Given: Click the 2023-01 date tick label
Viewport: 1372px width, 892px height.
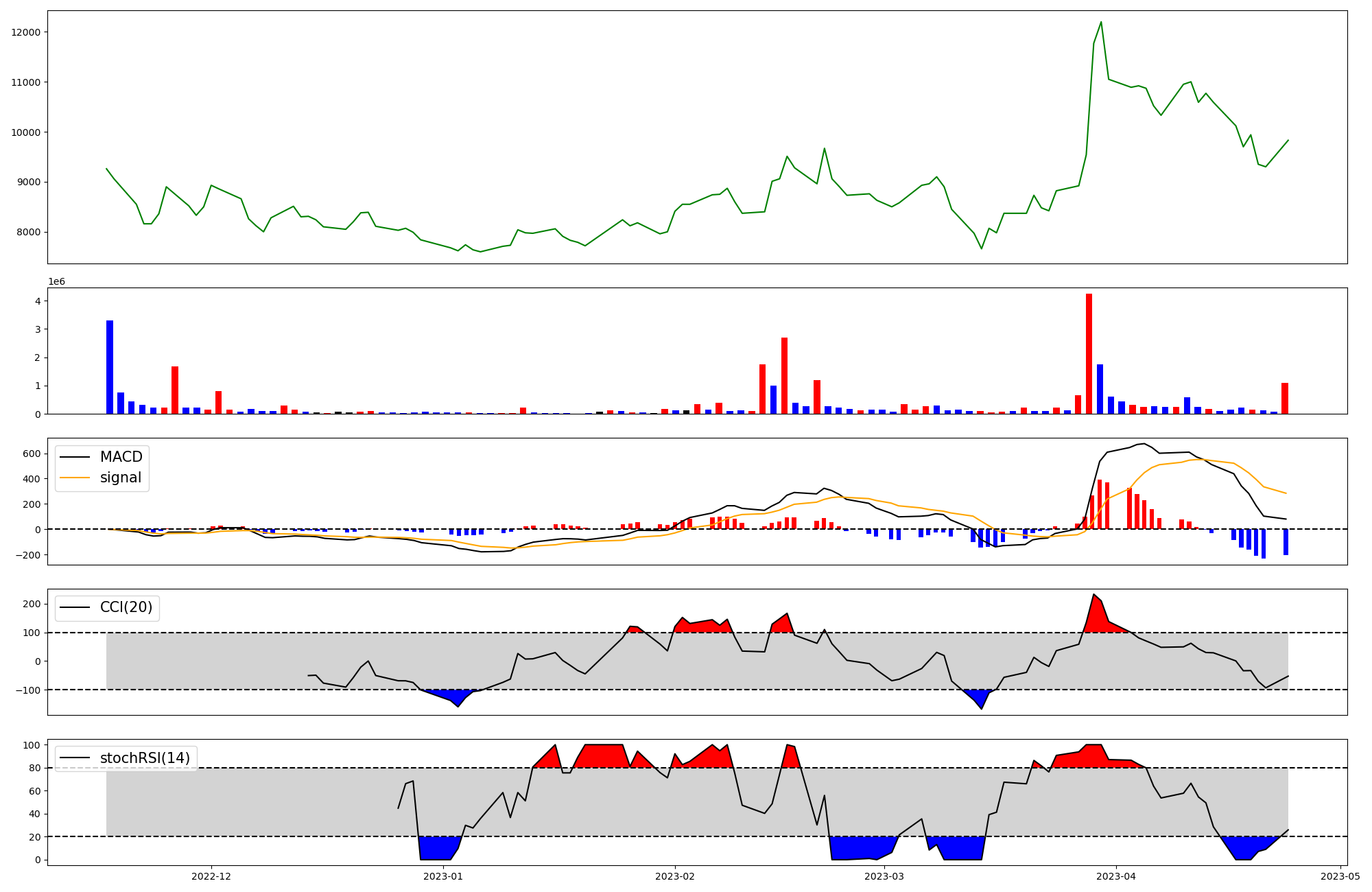Looking at the screenshot, I should coord(443,876).
